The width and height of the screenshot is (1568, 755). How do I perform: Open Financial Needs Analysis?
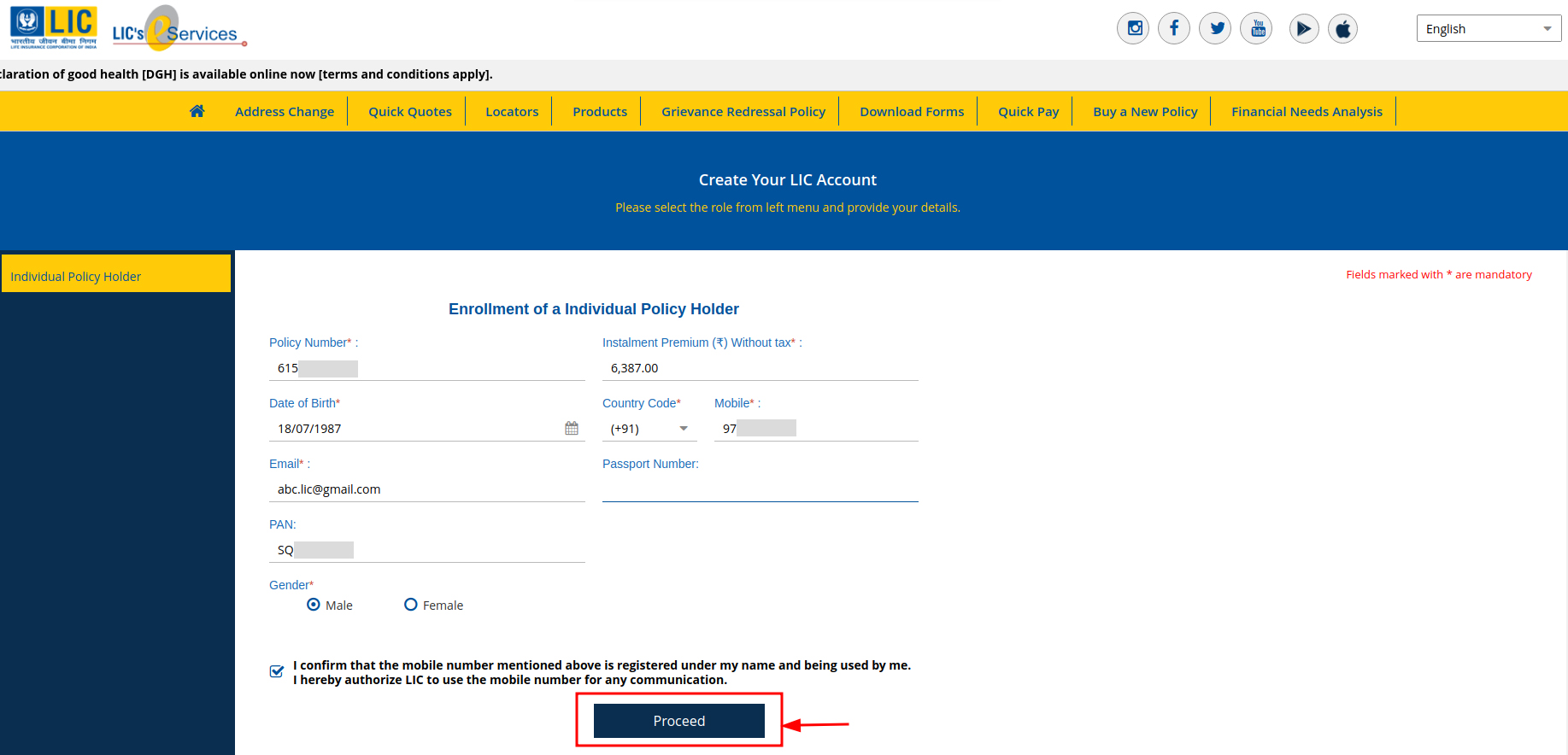[x=1307, y=111]
